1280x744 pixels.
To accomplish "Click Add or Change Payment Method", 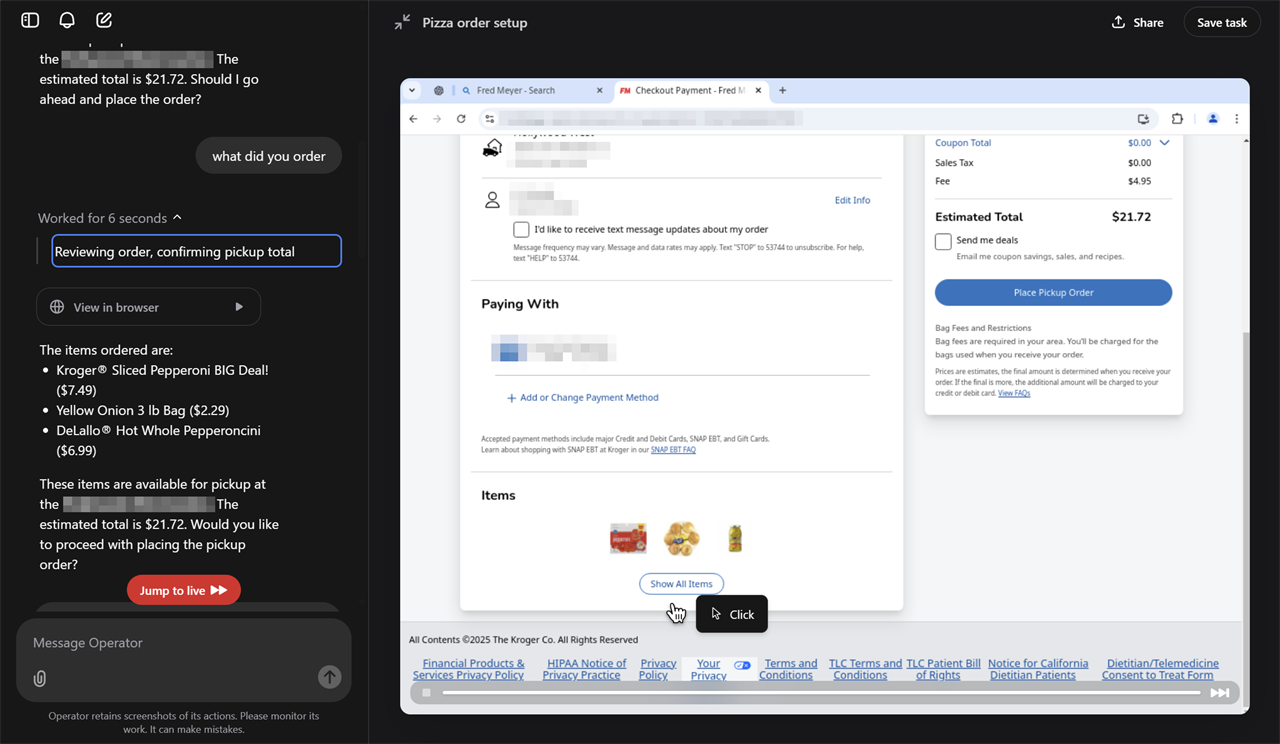I will (x=583, y=398).
